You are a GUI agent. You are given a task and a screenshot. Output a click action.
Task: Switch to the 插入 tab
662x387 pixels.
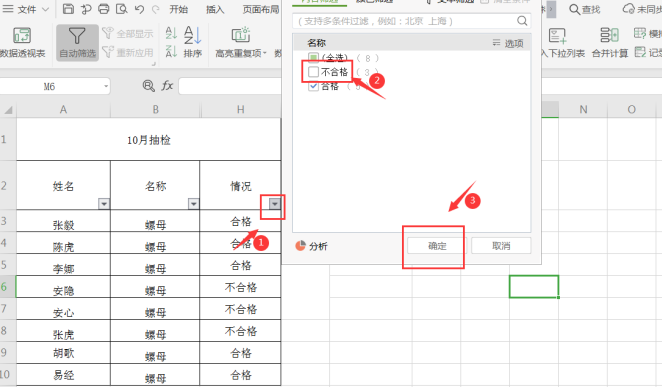click(215, 9)
